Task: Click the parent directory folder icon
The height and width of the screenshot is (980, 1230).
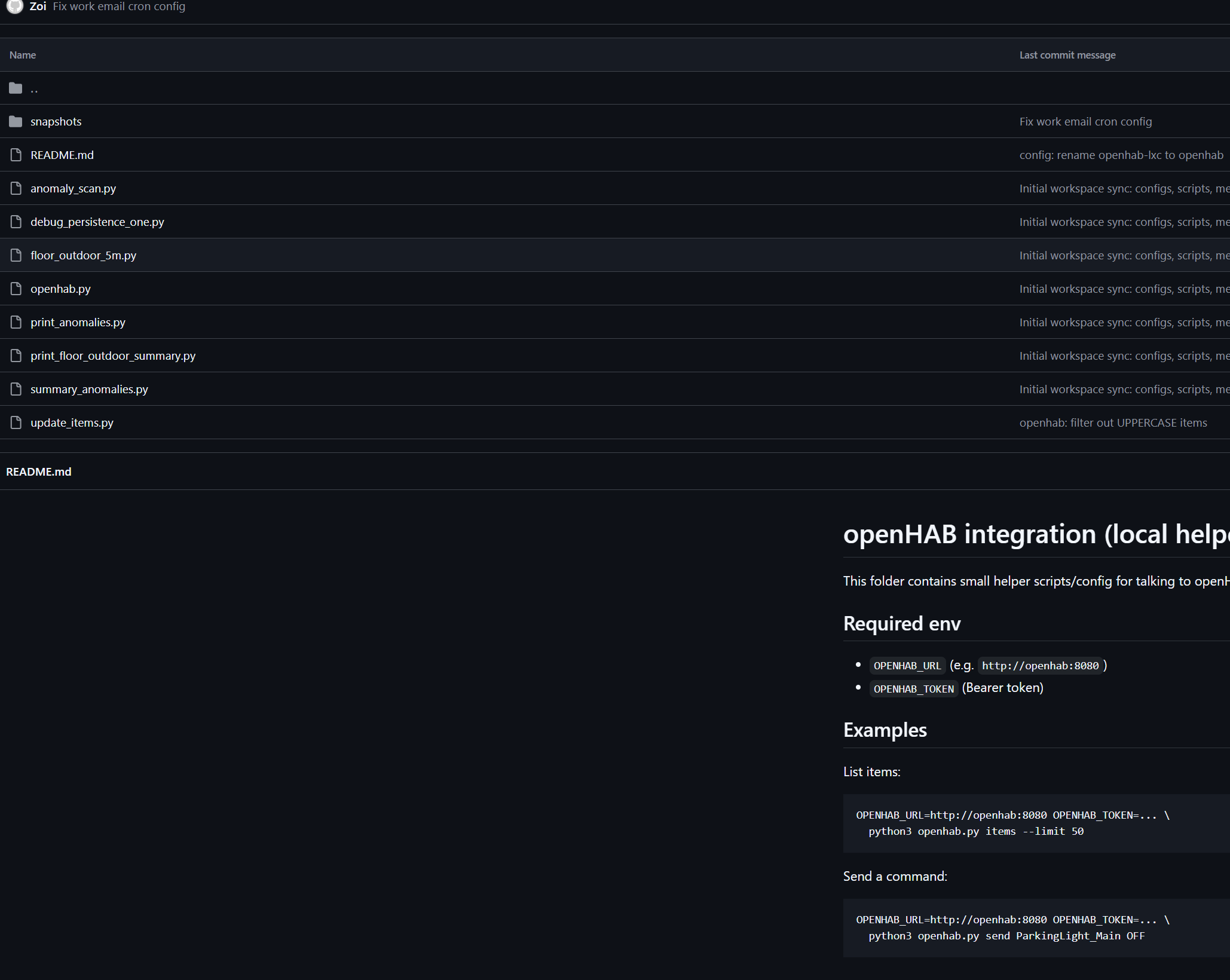Action: pyautogui.click(x=16, y=88)
